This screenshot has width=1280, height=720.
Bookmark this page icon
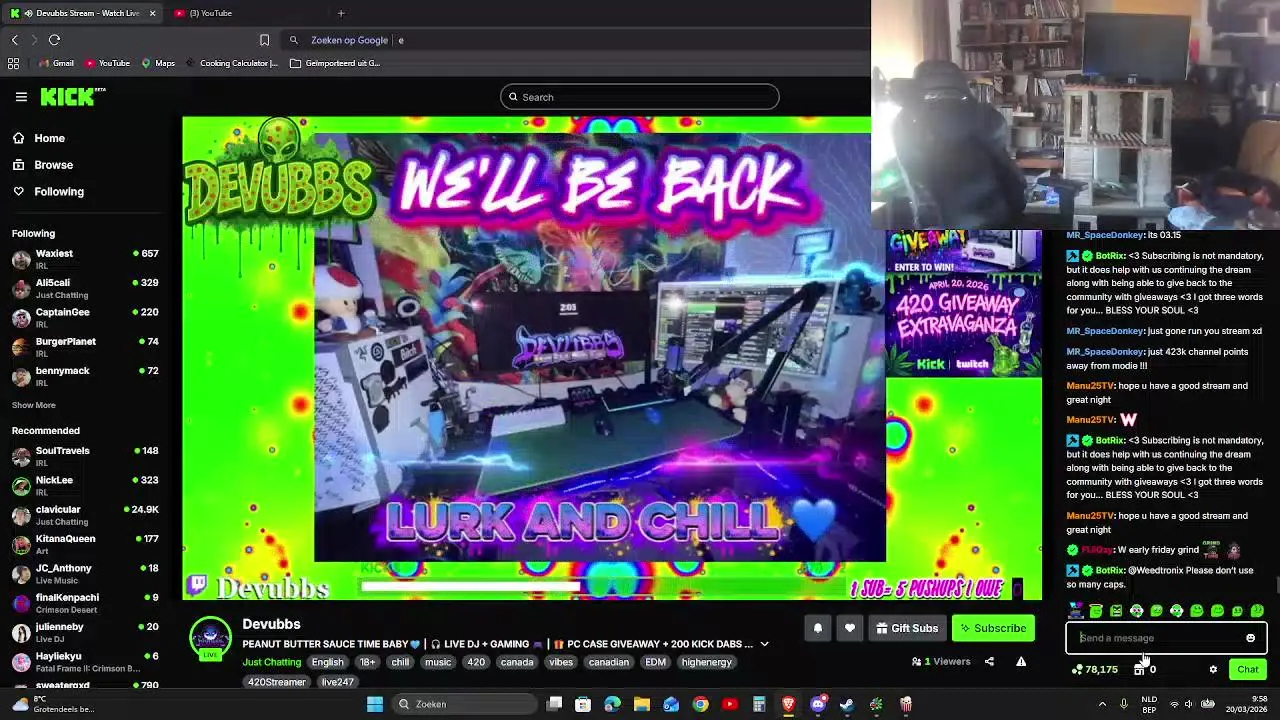(x=264, y=40)
